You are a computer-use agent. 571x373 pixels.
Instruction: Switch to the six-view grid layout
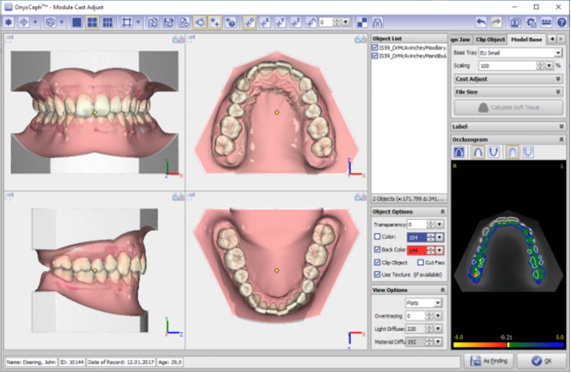pos(108,23)
